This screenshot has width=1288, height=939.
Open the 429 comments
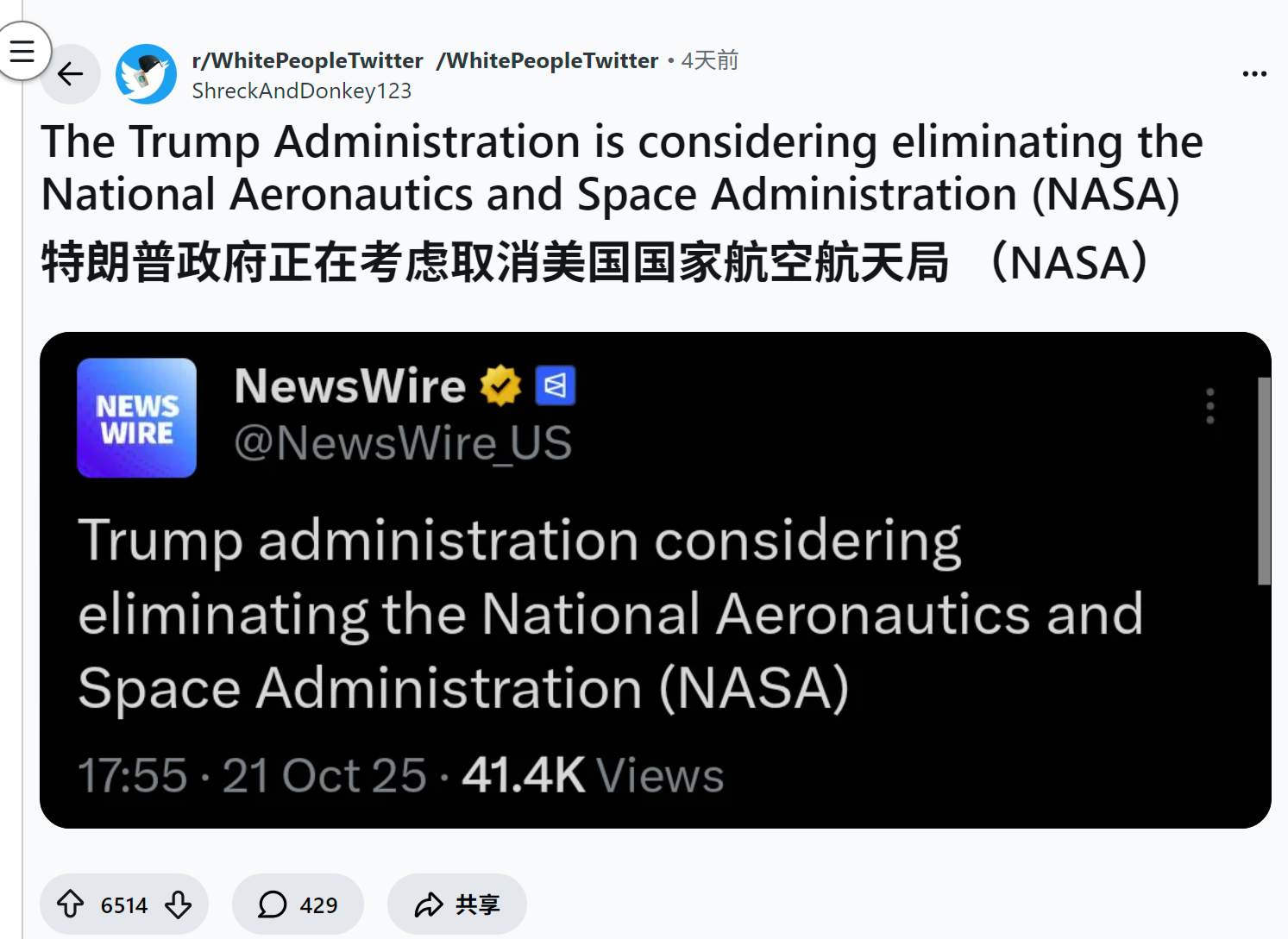298,905
